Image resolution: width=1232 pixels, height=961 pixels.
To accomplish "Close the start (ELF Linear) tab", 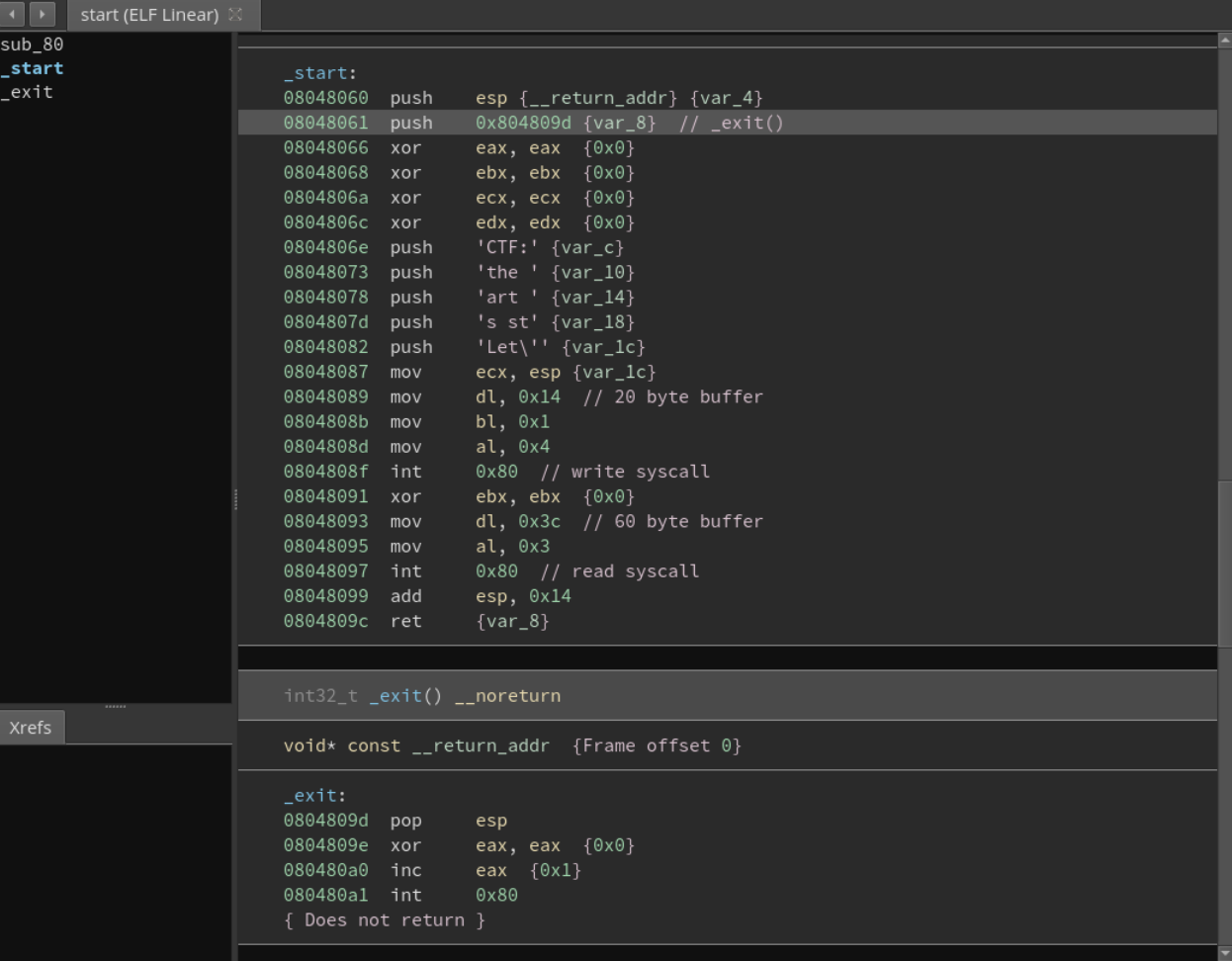I will (x=233, y=15).
